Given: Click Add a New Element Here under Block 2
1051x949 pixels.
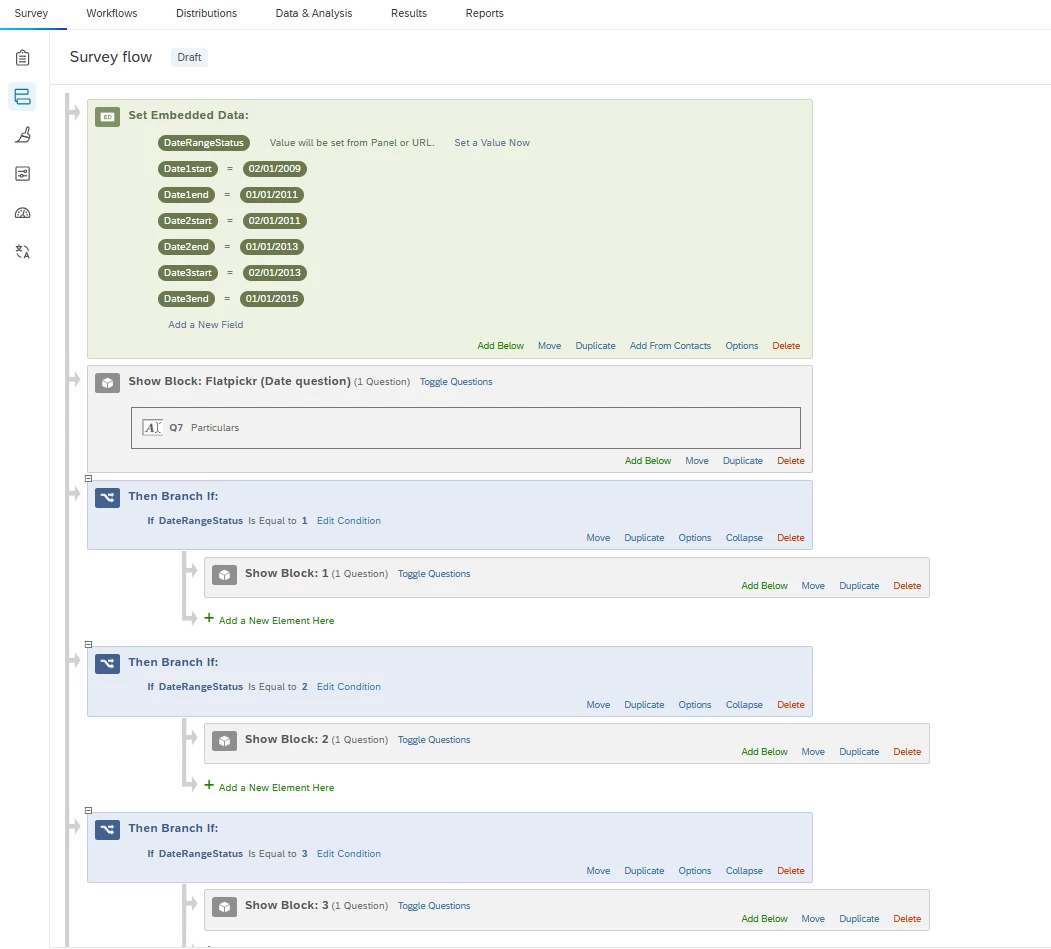Looking at the screenshot, I should click(276, 788).
